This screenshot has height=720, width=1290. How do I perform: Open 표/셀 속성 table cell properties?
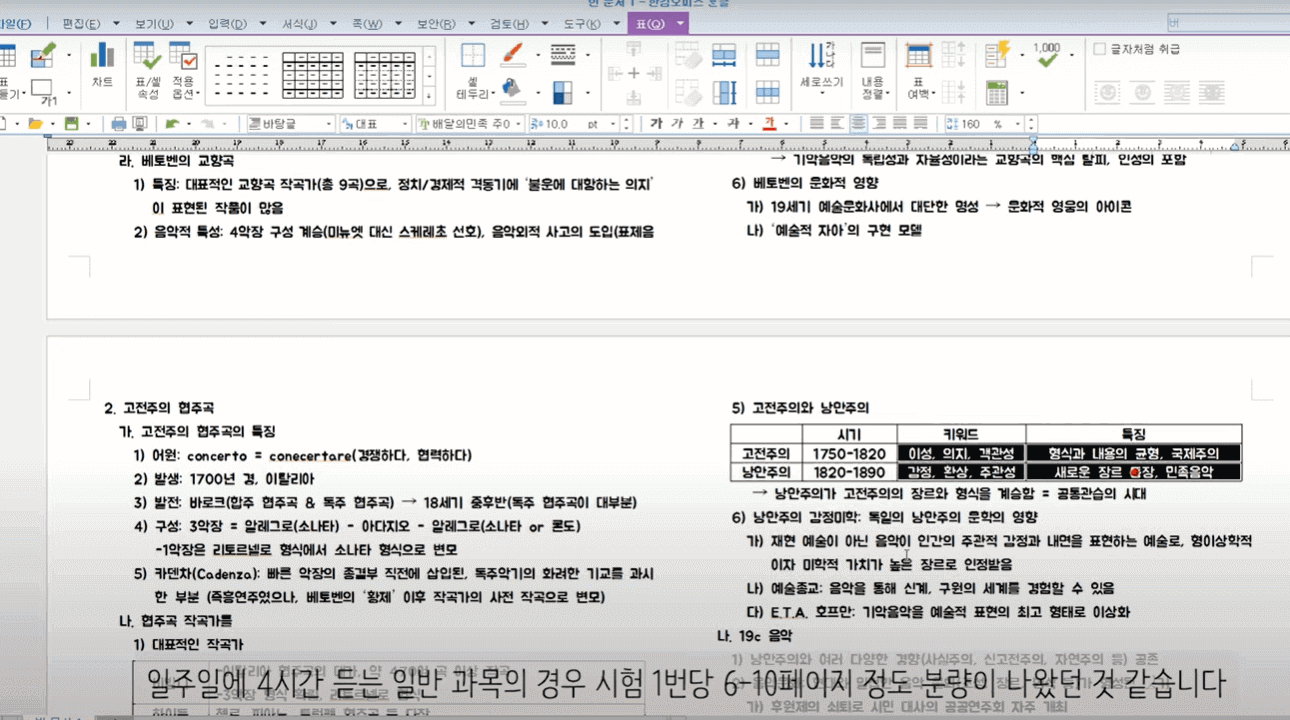146,70
